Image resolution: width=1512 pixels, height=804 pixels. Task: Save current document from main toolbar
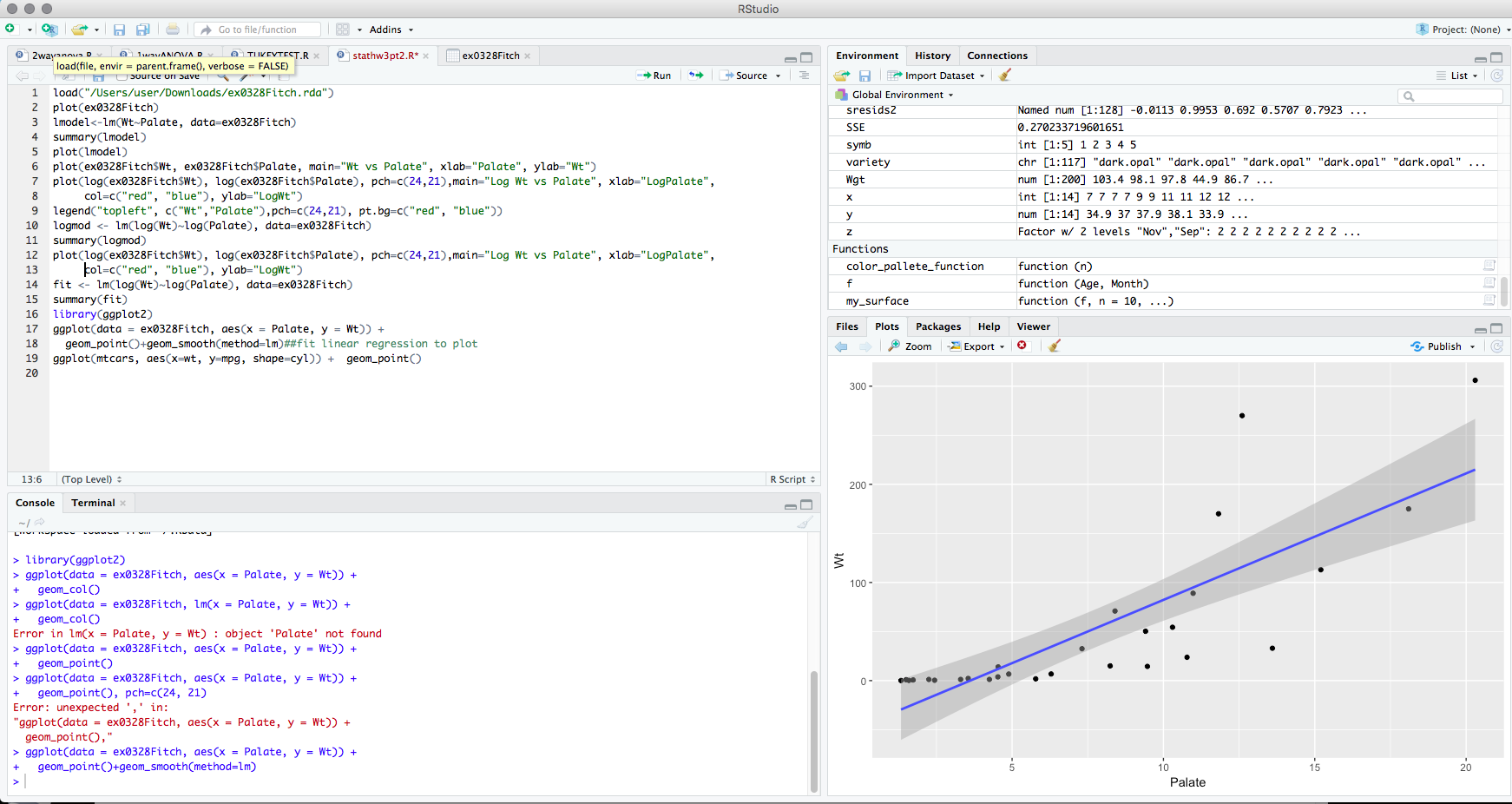119,30
